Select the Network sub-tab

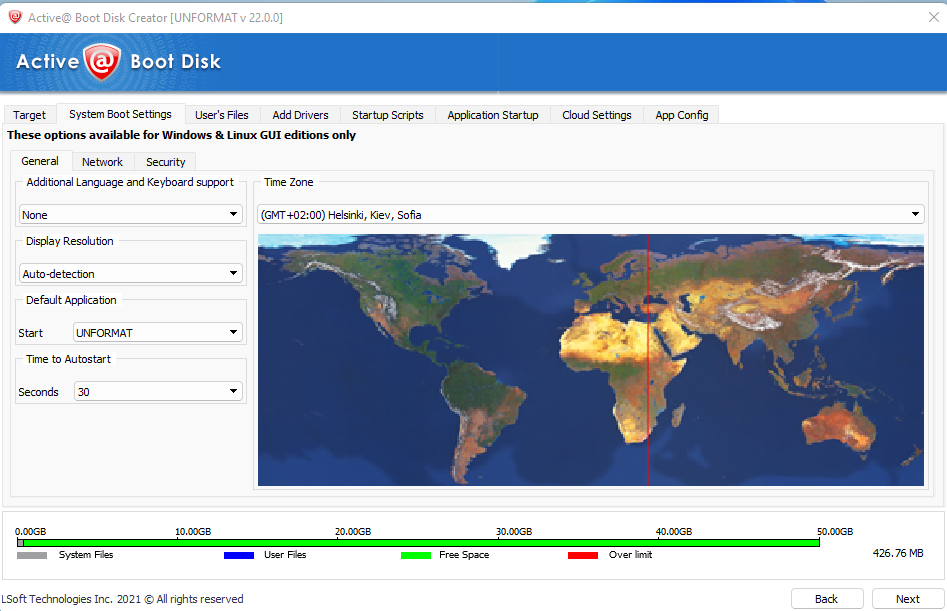(x=102, y=162)
